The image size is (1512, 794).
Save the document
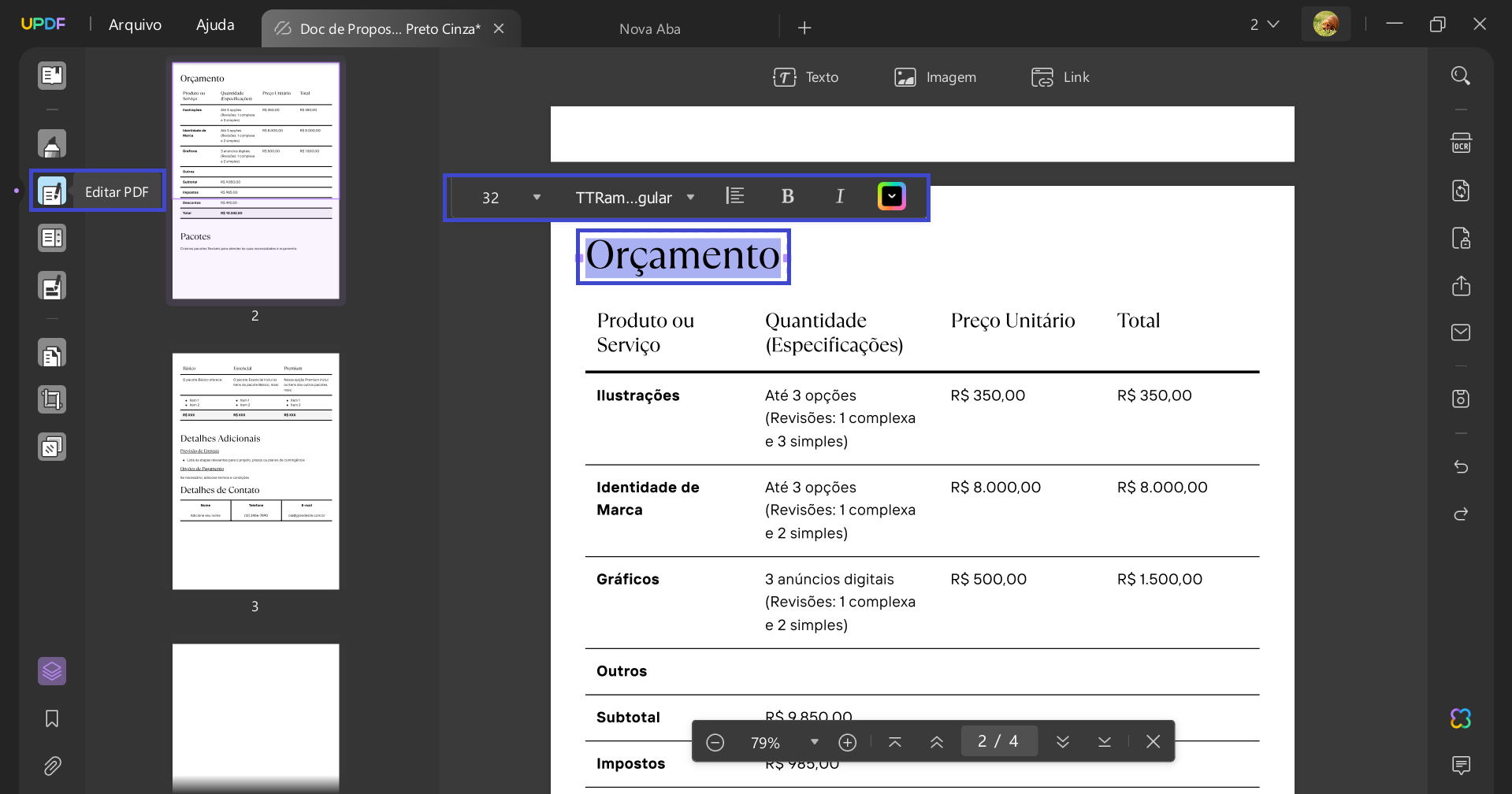tap(1460, 399)
